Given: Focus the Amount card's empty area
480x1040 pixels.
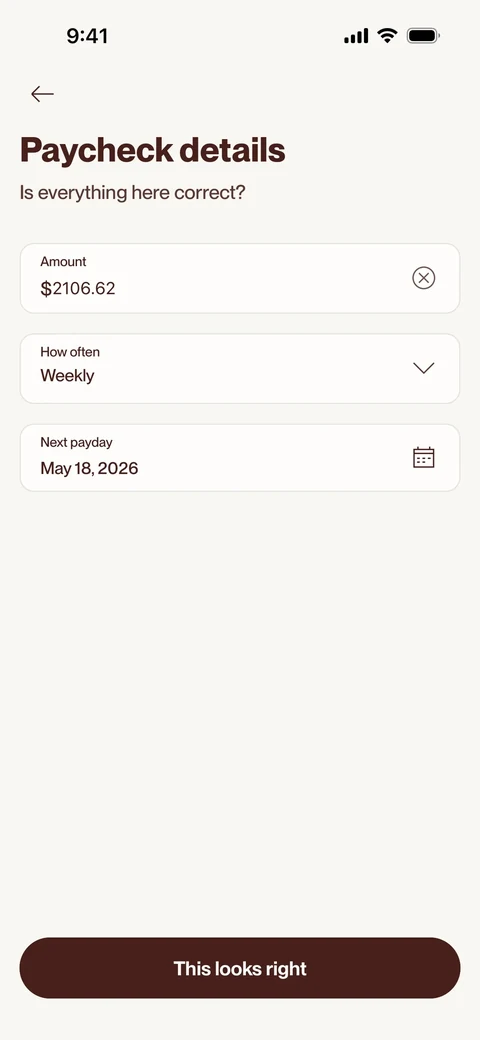Looking at the screenshot, I should point(265,278).
